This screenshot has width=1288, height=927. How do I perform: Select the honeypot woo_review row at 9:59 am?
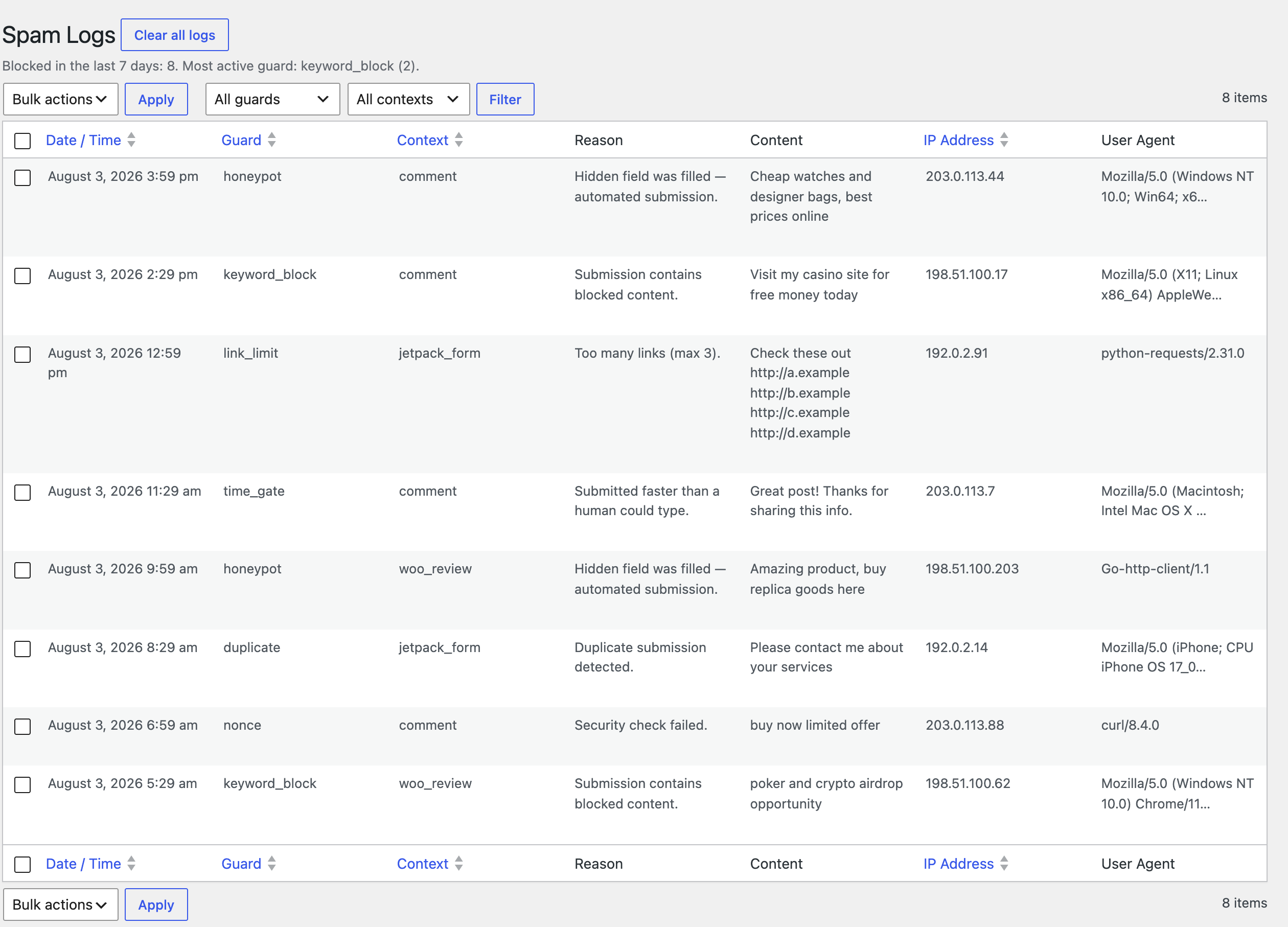coord(22,570)
